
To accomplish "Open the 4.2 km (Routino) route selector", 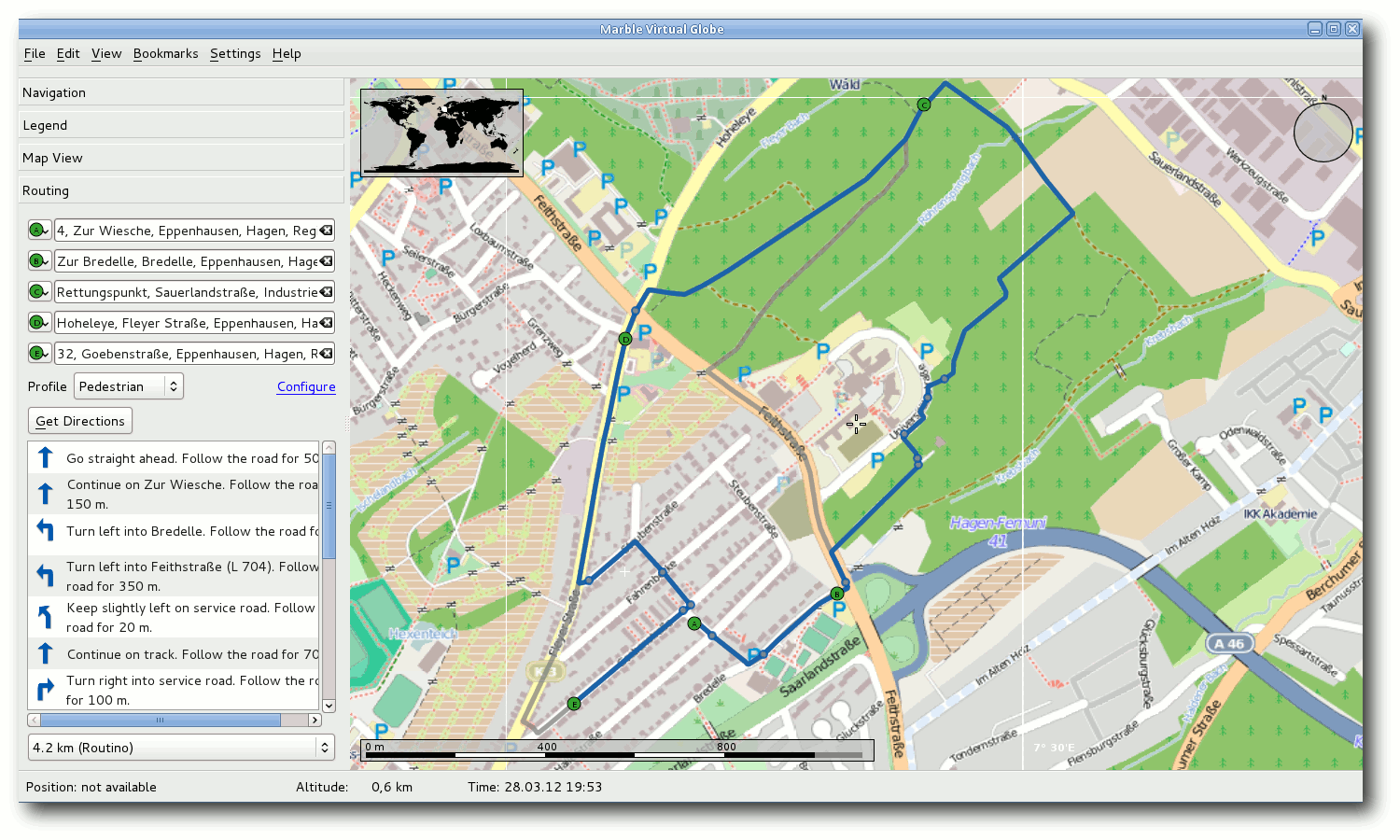I will 181,748.
